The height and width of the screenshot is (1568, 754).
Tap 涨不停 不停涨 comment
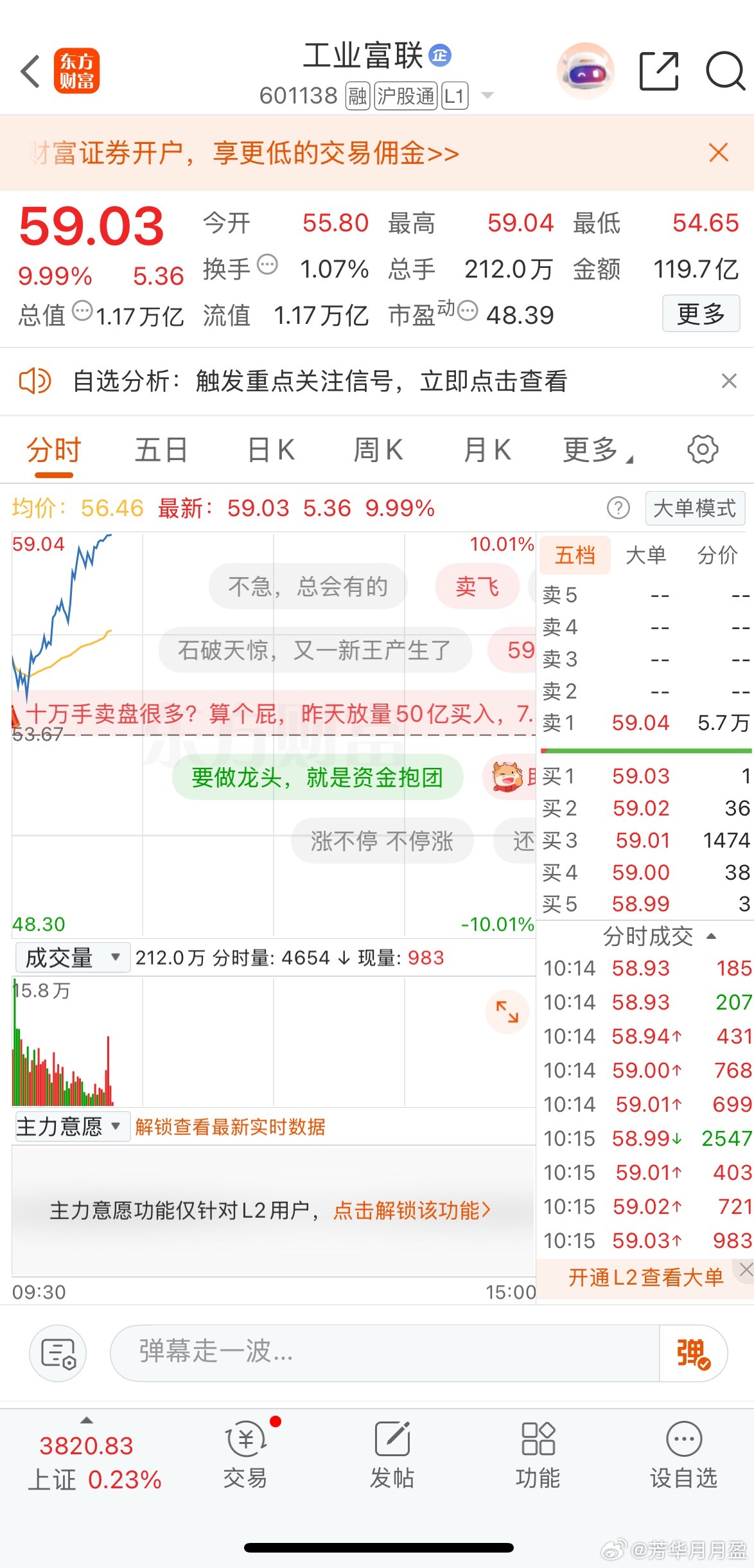click(x=382, y=841)
